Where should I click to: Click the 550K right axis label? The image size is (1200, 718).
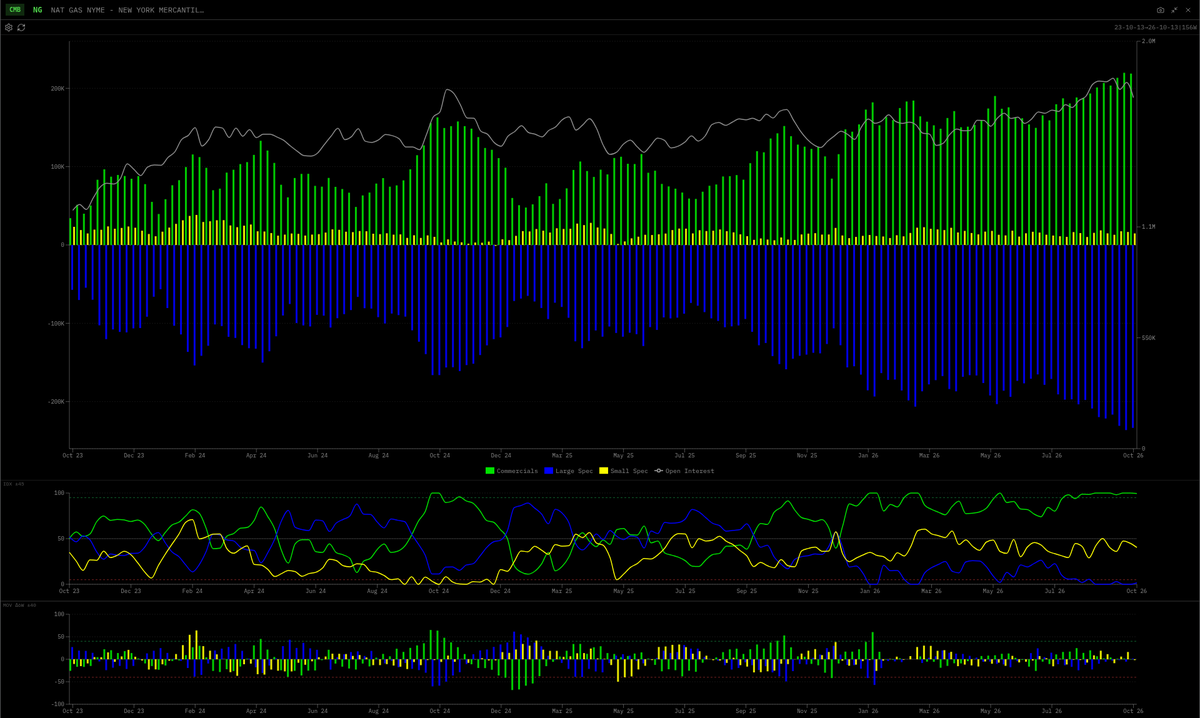pyautogui.click(x=1149, y=338)
